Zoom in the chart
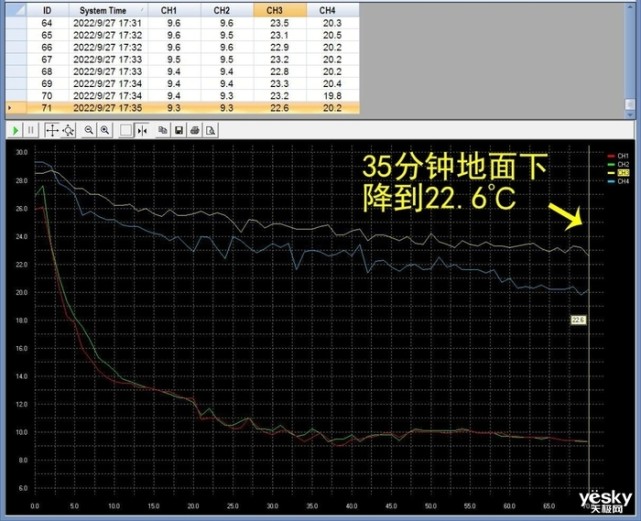This screenshot has height=521, width=641. (105, 130)
